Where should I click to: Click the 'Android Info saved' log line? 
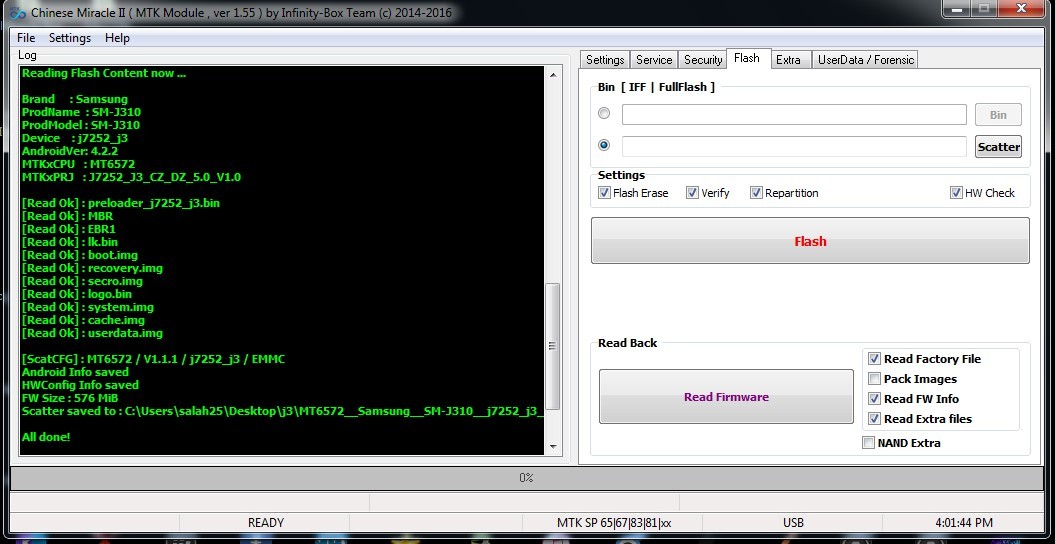pos(75,372)
